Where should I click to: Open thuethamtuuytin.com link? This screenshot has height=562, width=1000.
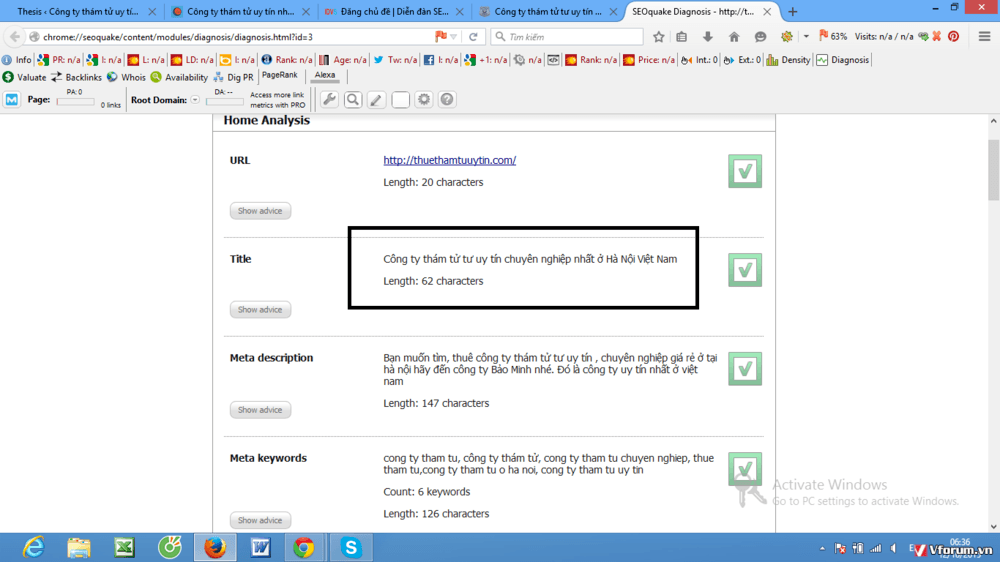click(450, 160)
